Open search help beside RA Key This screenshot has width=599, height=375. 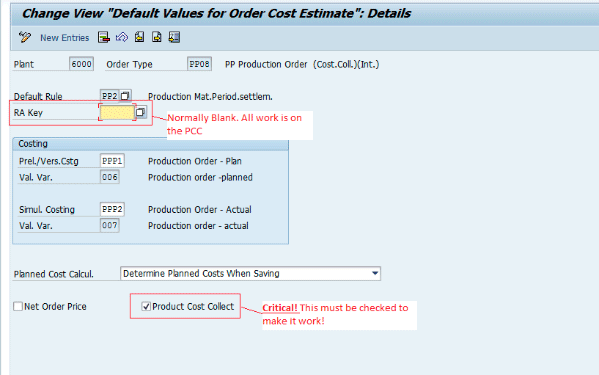tap(141, 112)
